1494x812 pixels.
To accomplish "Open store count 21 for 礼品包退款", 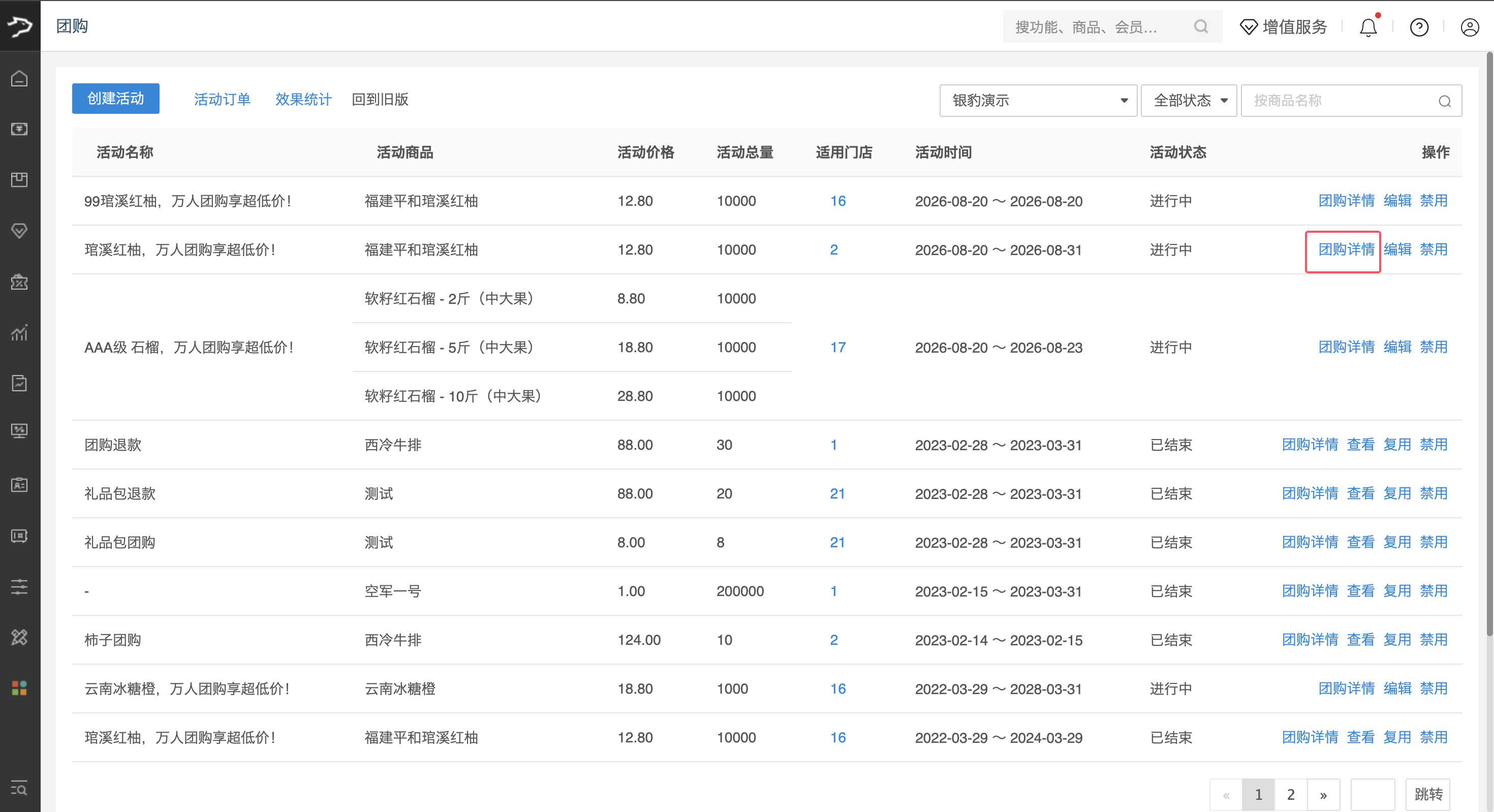I will (837, 493).
